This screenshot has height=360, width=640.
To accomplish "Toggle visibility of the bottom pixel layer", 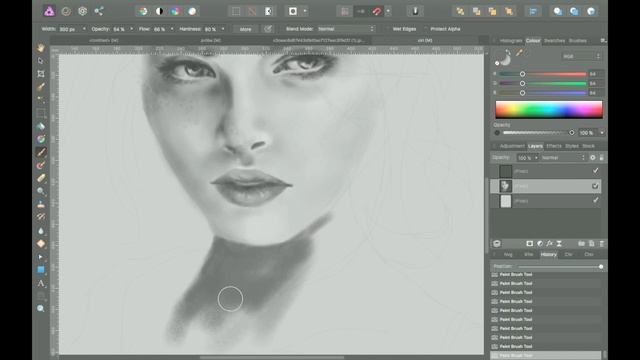I will (x=596, y=200).
